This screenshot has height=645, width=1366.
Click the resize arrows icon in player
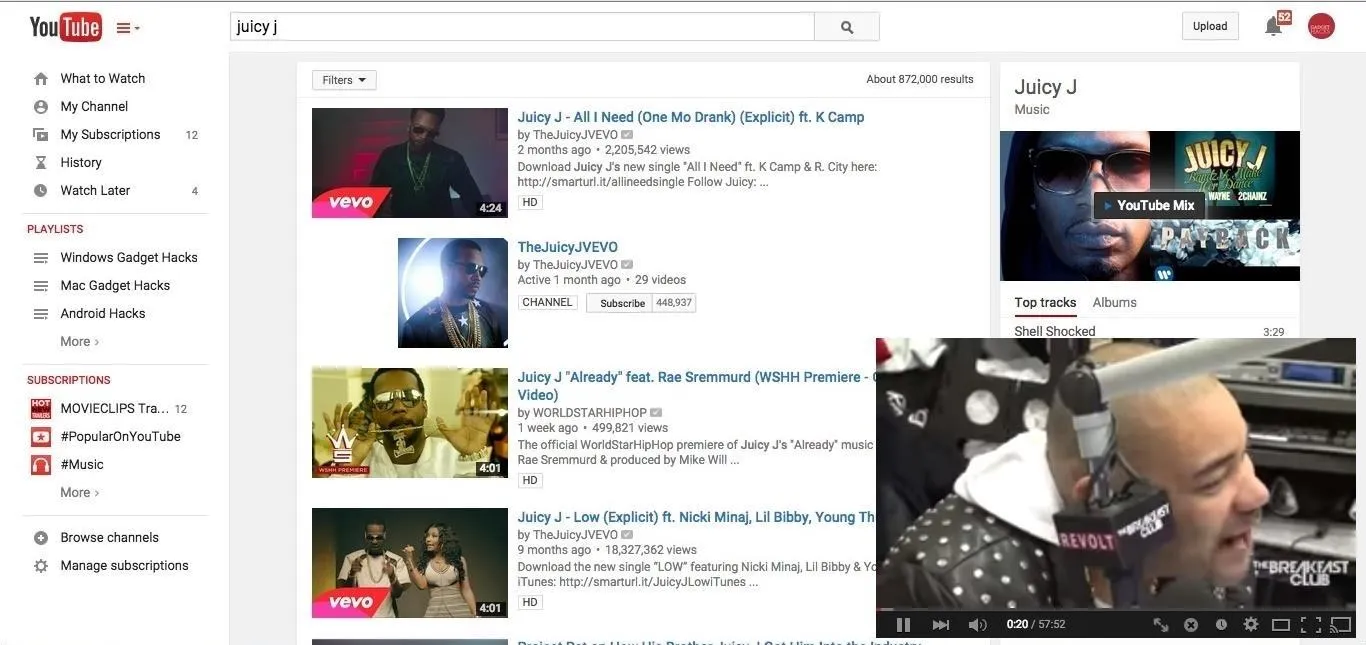[x=1161, y=624]
